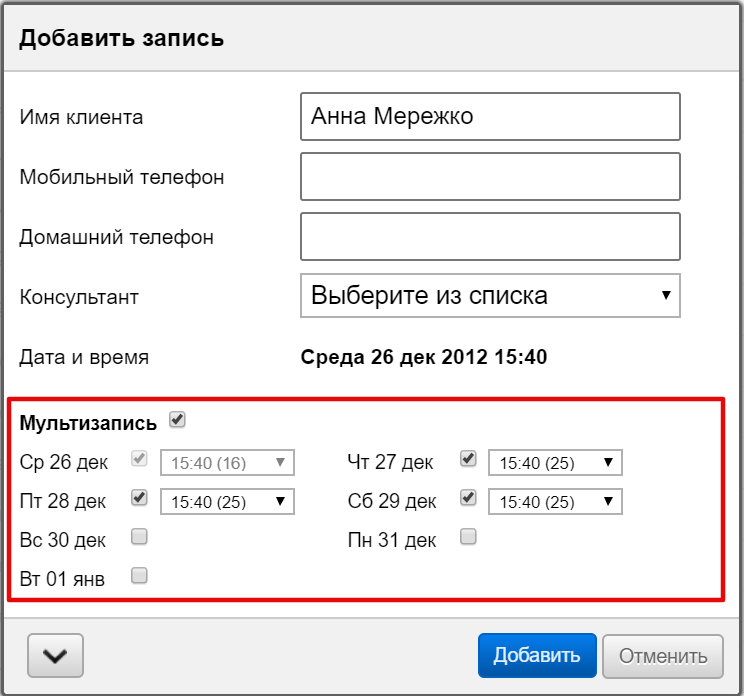This screenshot has height=696, width=744.
Task: Click the chevron-down expand button
Action: pyautogui.click(x=55, y=656)
